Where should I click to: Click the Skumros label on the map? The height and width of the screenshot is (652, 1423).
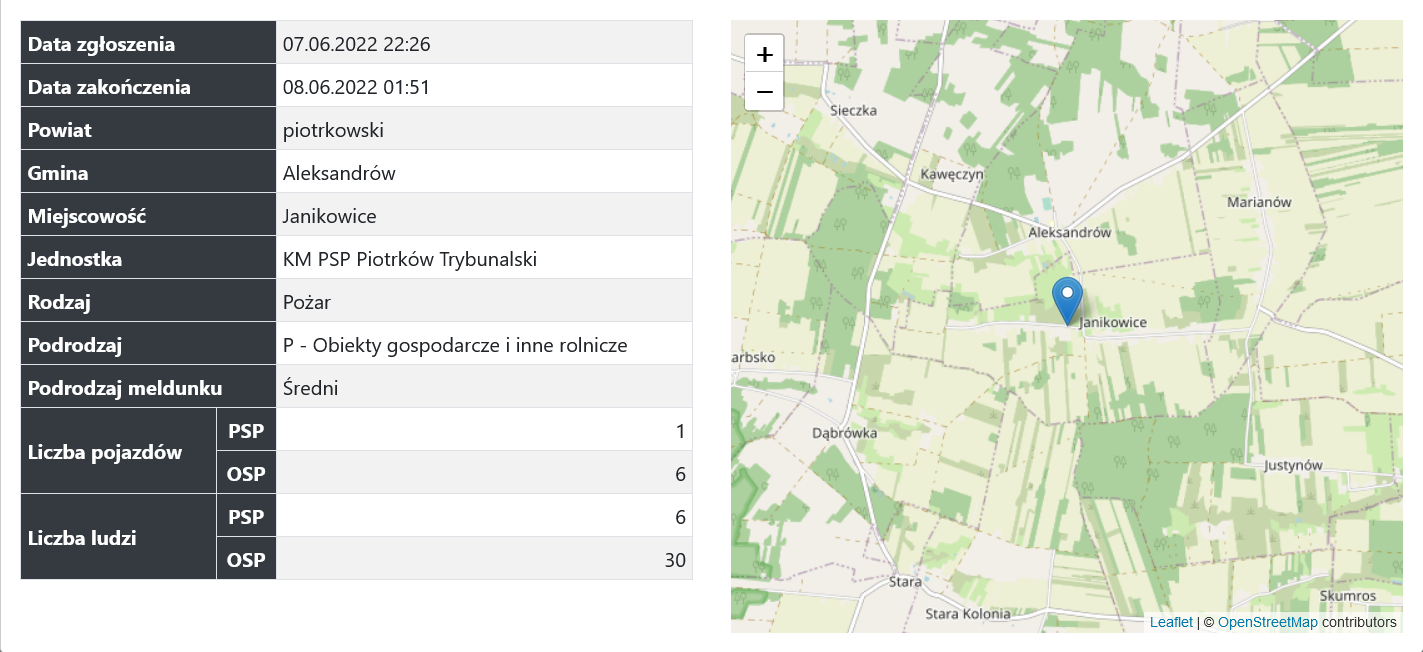[1347, 596]
